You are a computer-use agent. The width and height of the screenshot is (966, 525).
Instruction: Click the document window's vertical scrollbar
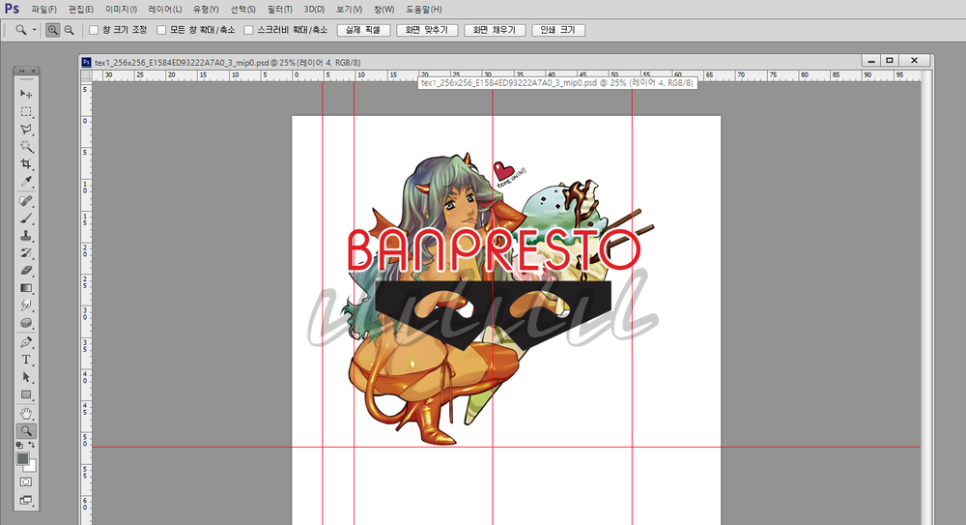[927, 297]
